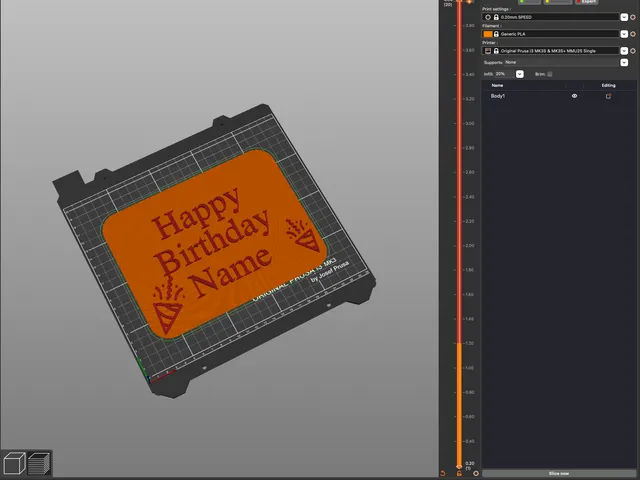Open editing icon for Body1

click(x=608, y=96)
